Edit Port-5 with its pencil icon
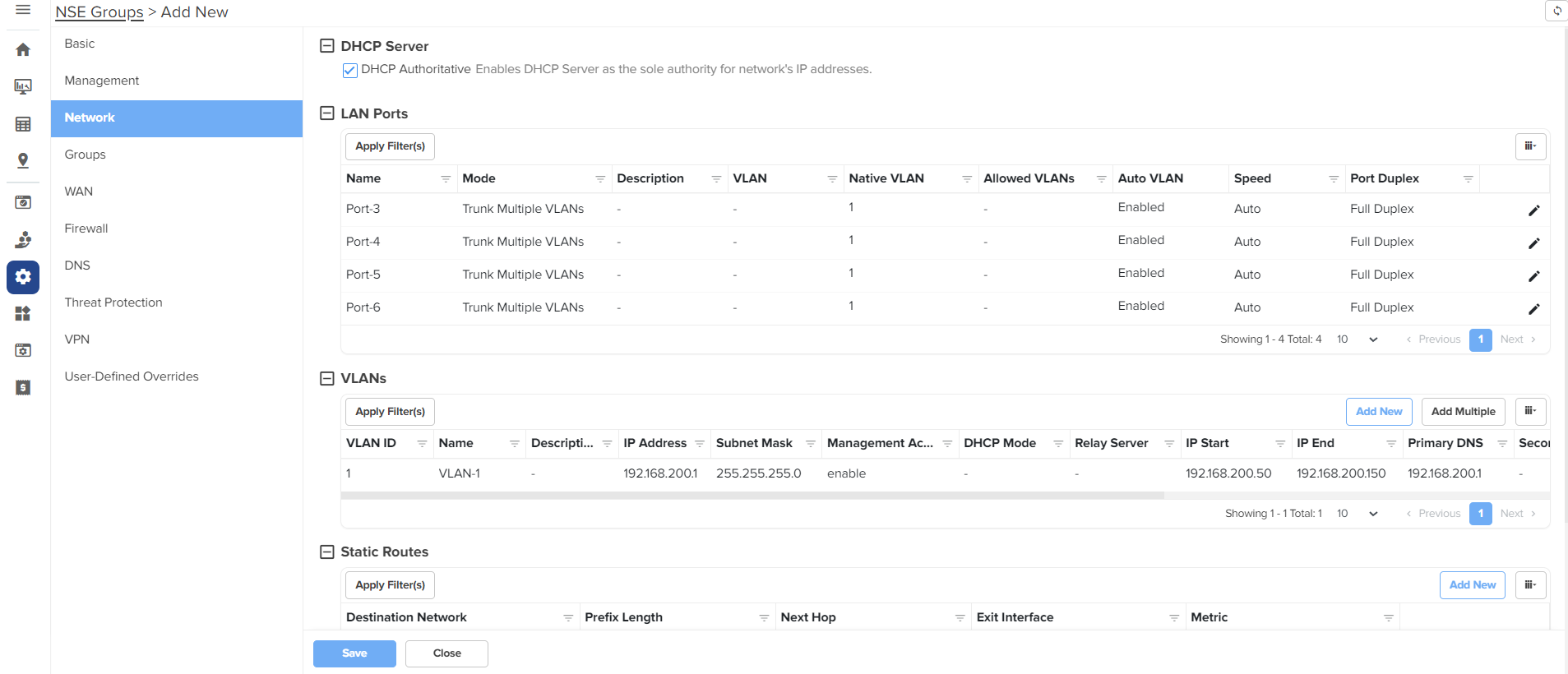The height and width of the screenshot is (674, 1568). point(1533,276)
